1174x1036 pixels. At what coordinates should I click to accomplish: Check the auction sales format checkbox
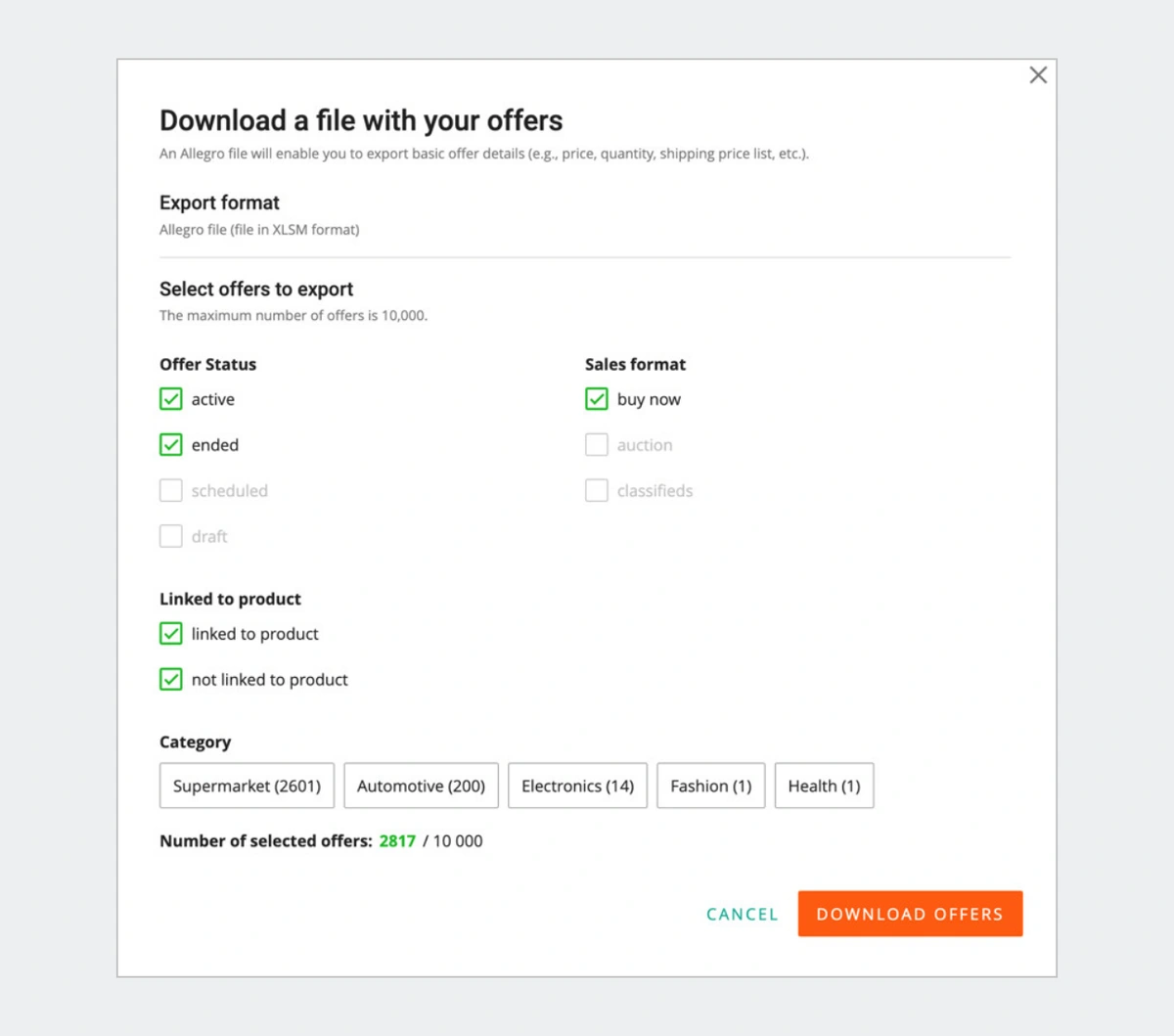pos(597,445)
